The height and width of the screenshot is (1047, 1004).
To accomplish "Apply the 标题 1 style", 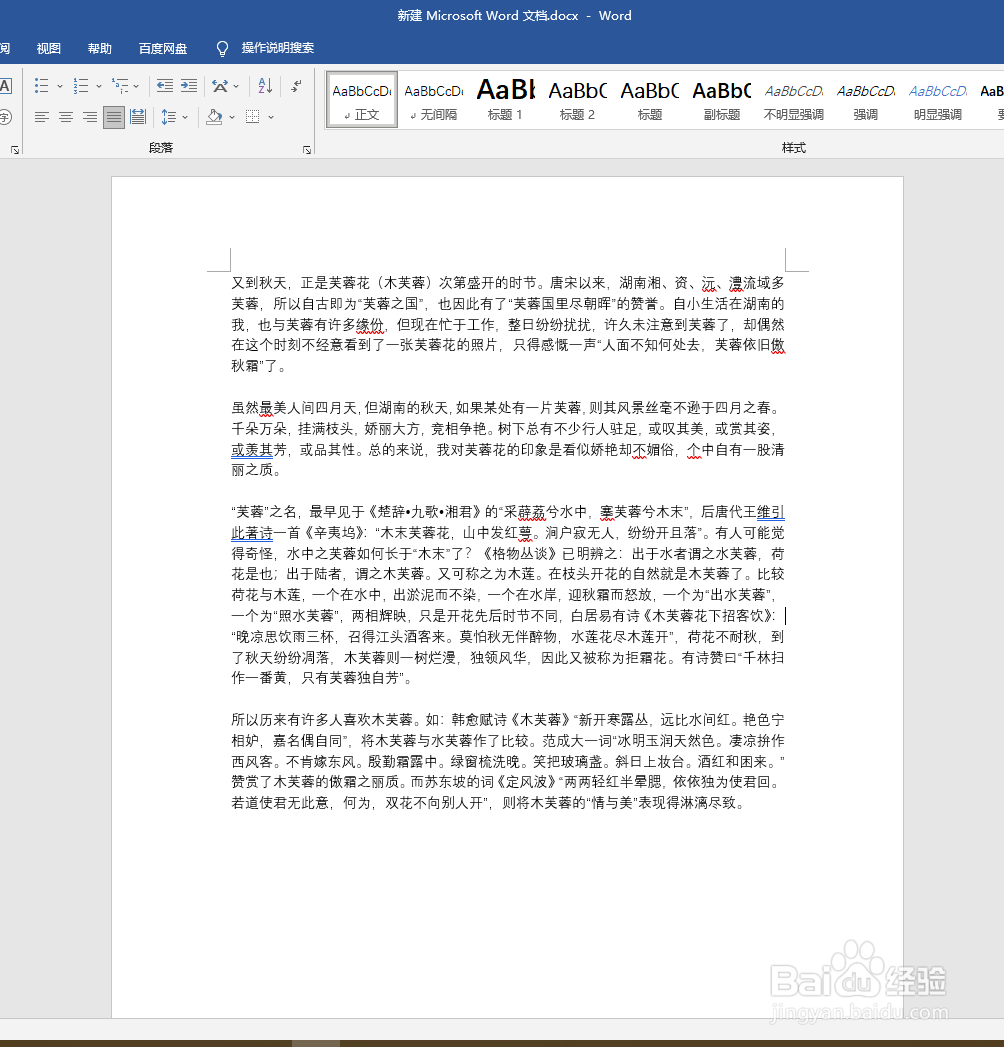I will pyautogui.click(x=504, y=99).
